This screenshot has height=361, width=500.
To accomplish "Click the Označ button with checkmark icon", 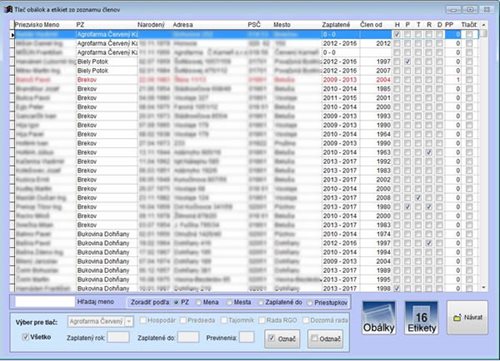I will (282, 339).
